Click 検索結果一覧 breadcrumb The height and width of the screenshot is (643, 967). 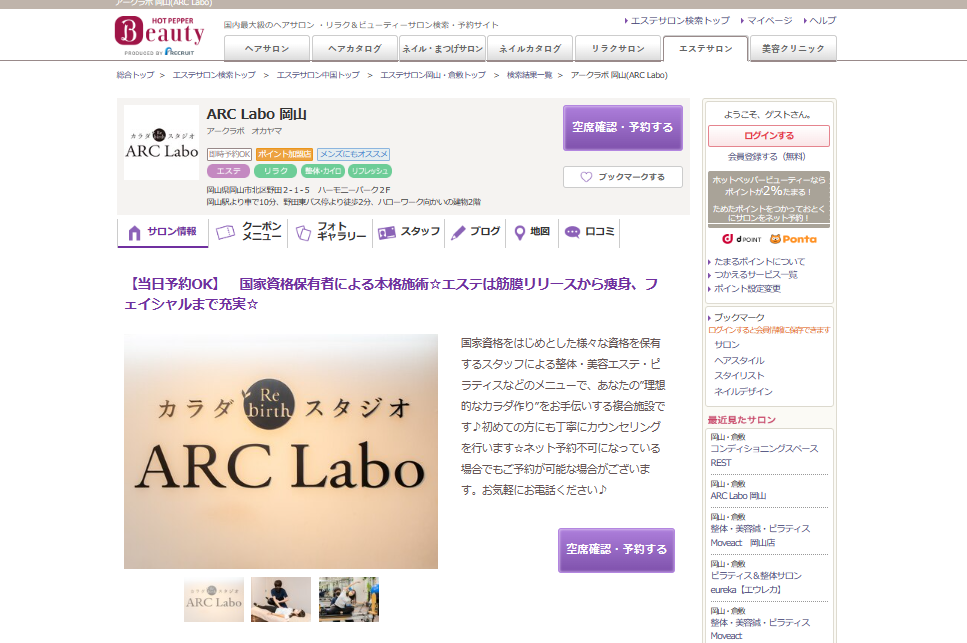click(x=529, y=75)
